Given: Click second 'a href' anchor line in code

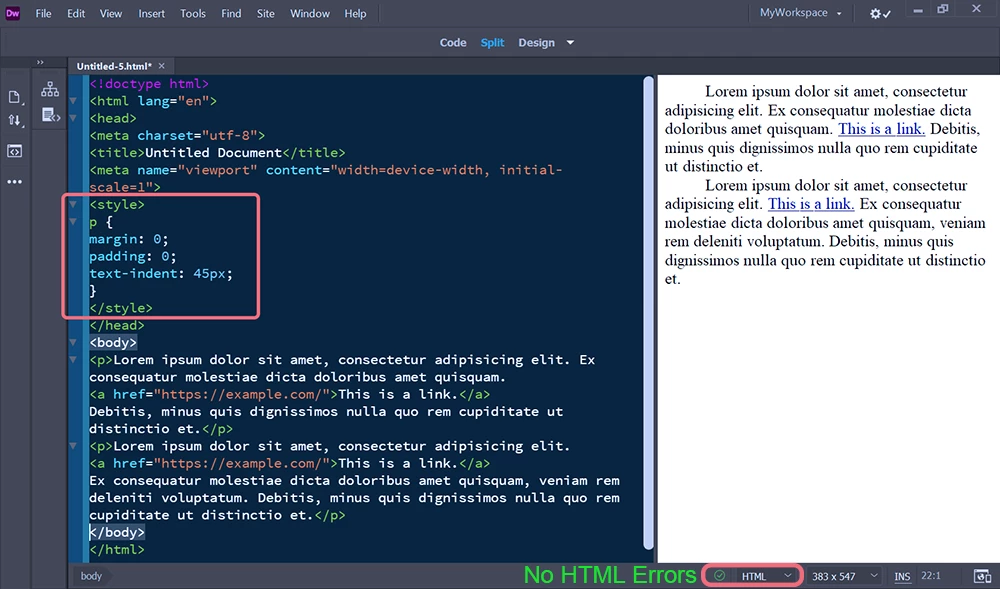Looking at the screenshot, I should tap(290, 463).
